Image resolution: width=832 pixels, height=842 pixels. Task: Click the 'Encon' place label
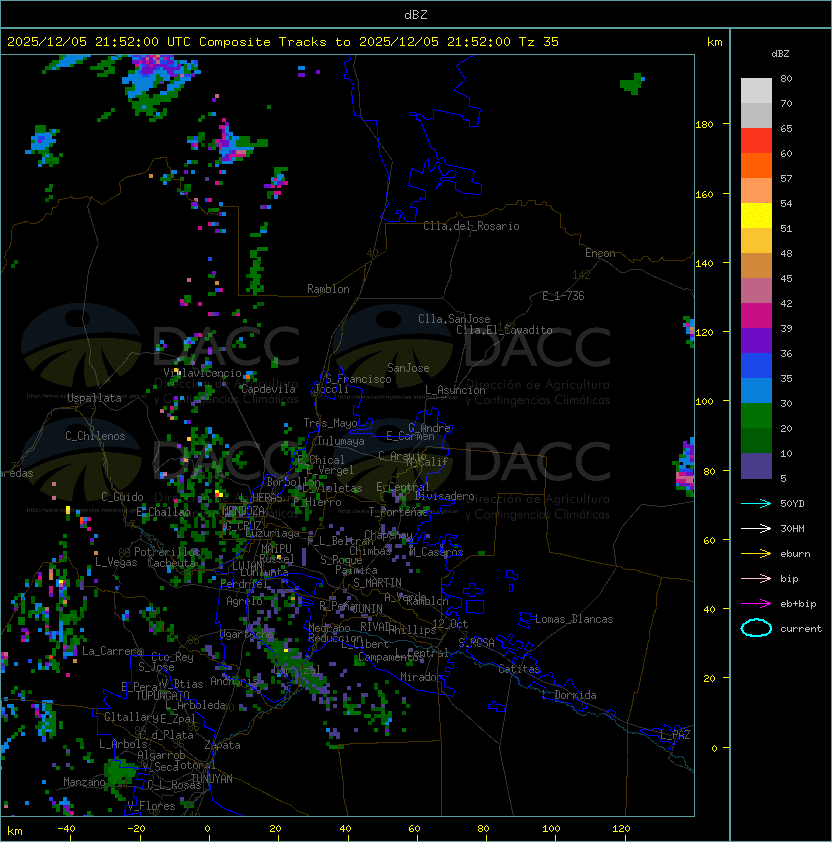point(600,253)
